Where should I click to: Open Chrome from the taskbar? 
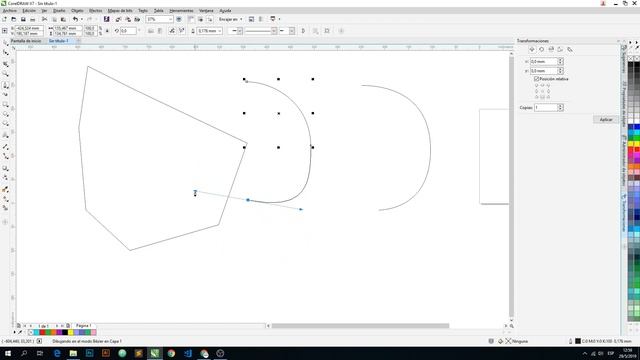(171, 353)
